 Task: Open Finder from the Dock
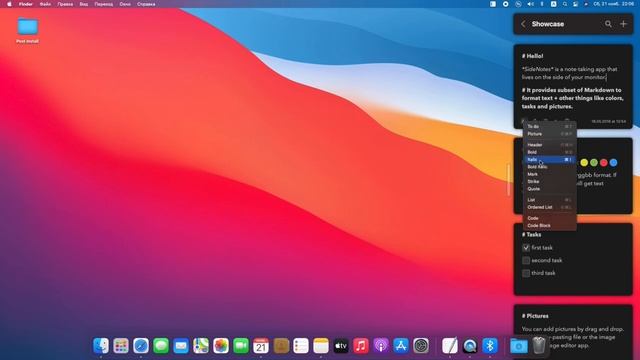click(101, 346)
